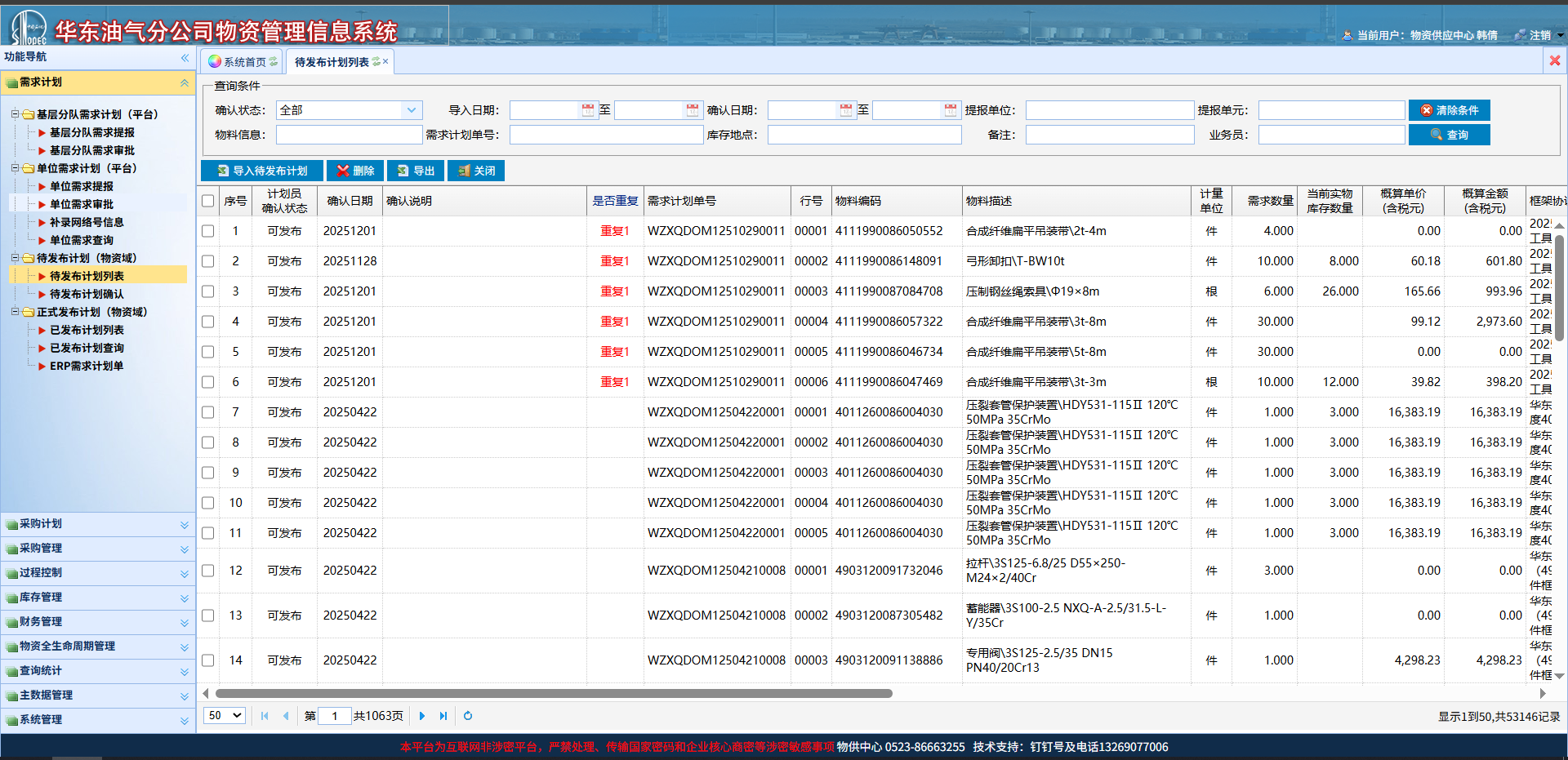Open calendar for 确认日期 end date
Screen dimensions: 1568x760
coord(951,110)
